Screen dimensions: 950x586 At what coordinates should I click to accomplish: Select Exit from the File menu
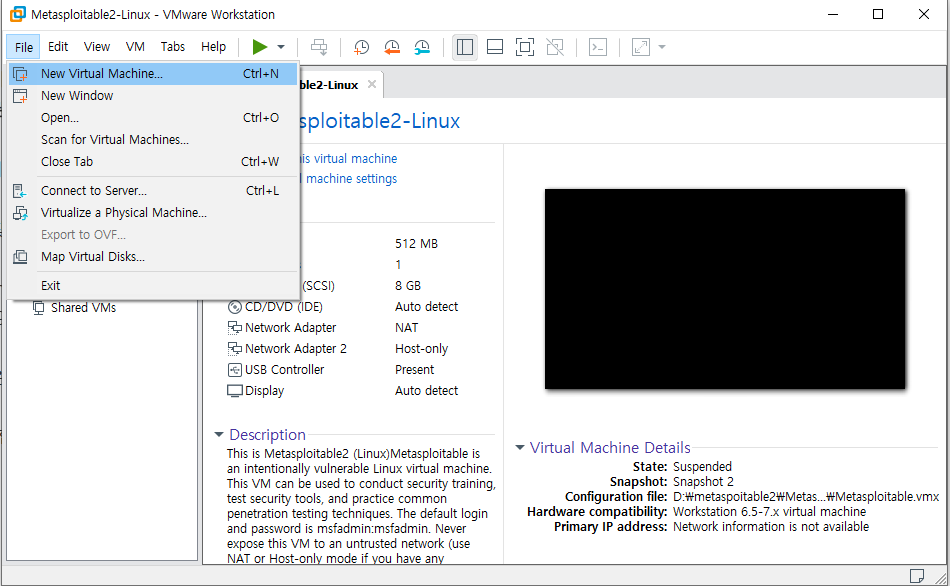coord(153,285)
